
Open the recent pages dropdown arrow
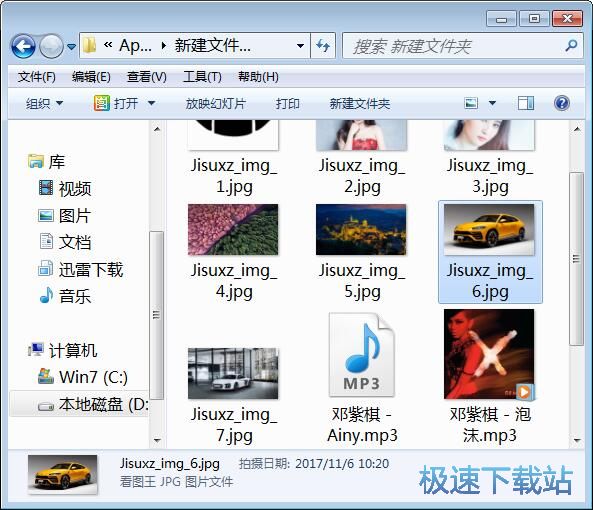pyautogui.click(x=71, y=47)
